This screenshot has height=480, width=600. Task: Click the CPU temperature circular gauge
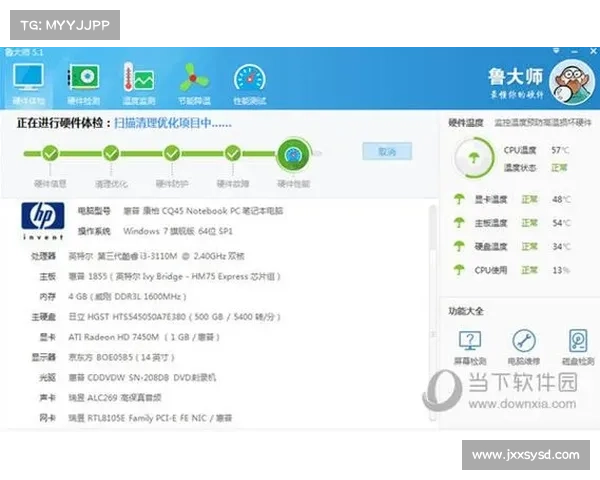[474, 158]
